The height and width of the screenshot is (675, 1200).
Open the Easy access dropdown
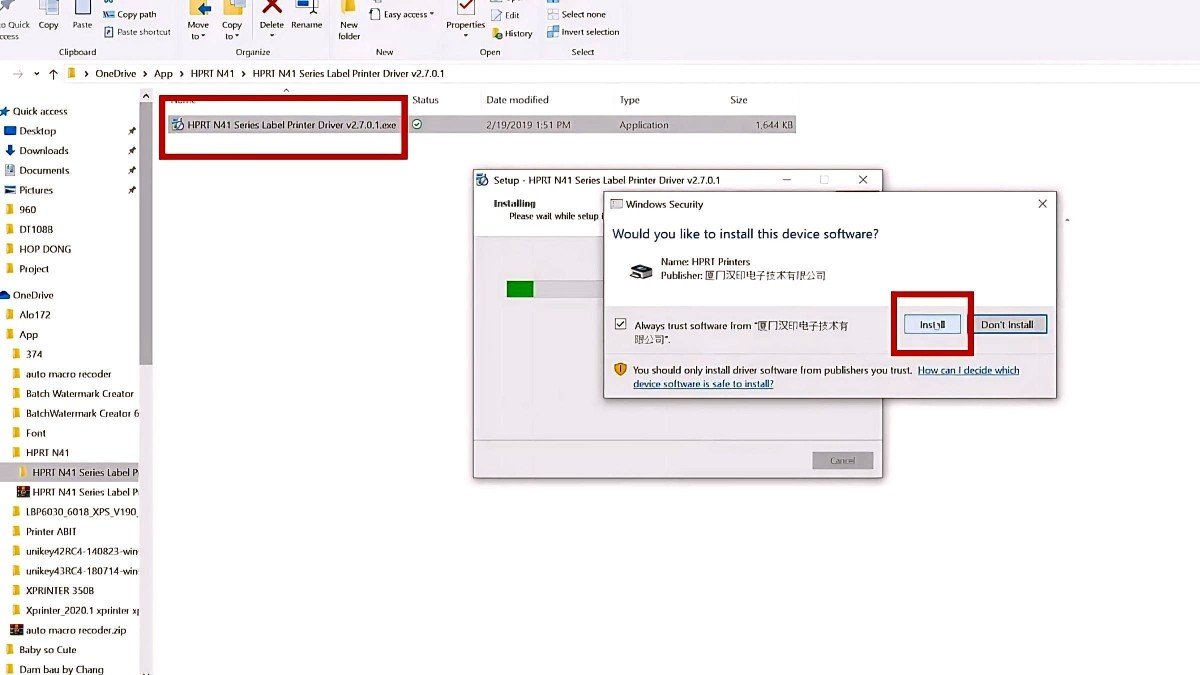401,15
